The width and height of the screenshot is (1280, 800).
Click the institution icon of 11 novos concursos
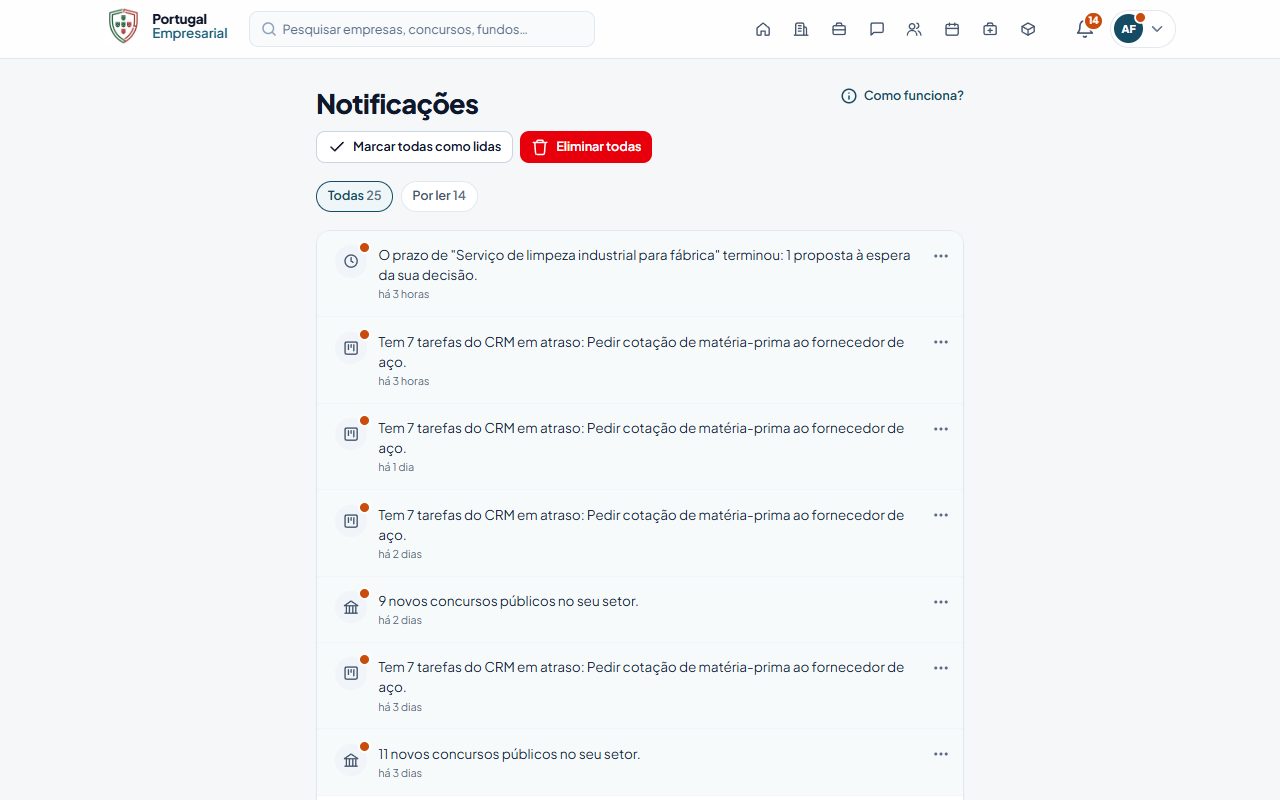tap(351, 760)
